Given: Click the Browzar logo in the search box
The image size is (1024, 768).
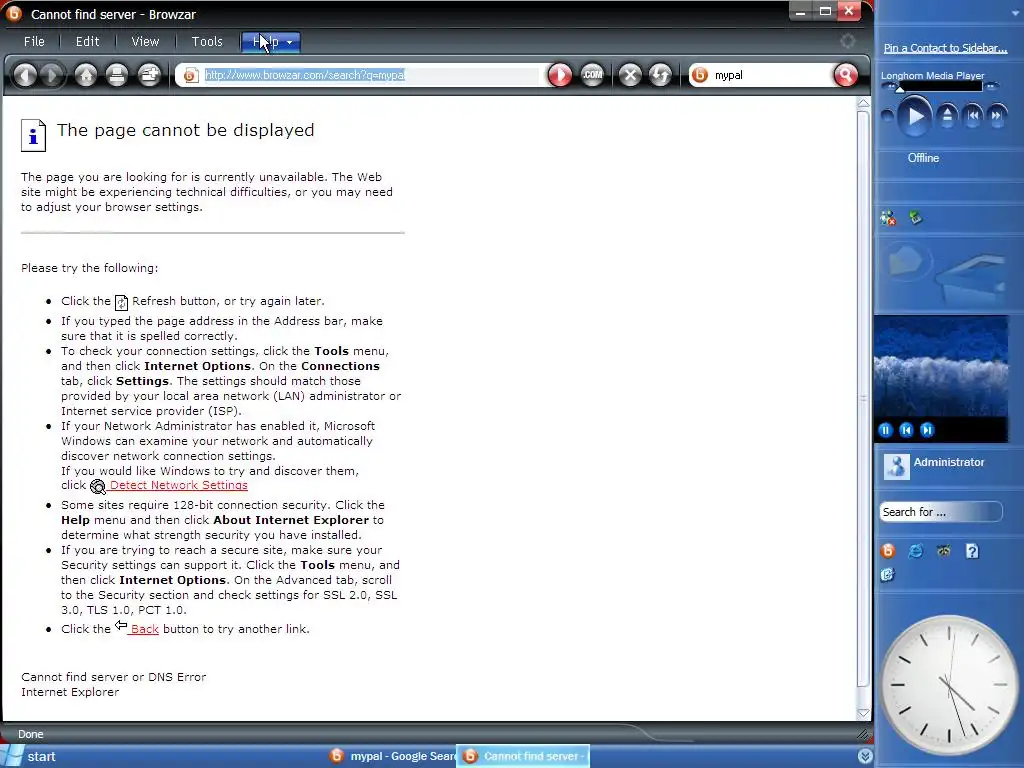Looking at the screenshot, I should pos(699,75).
